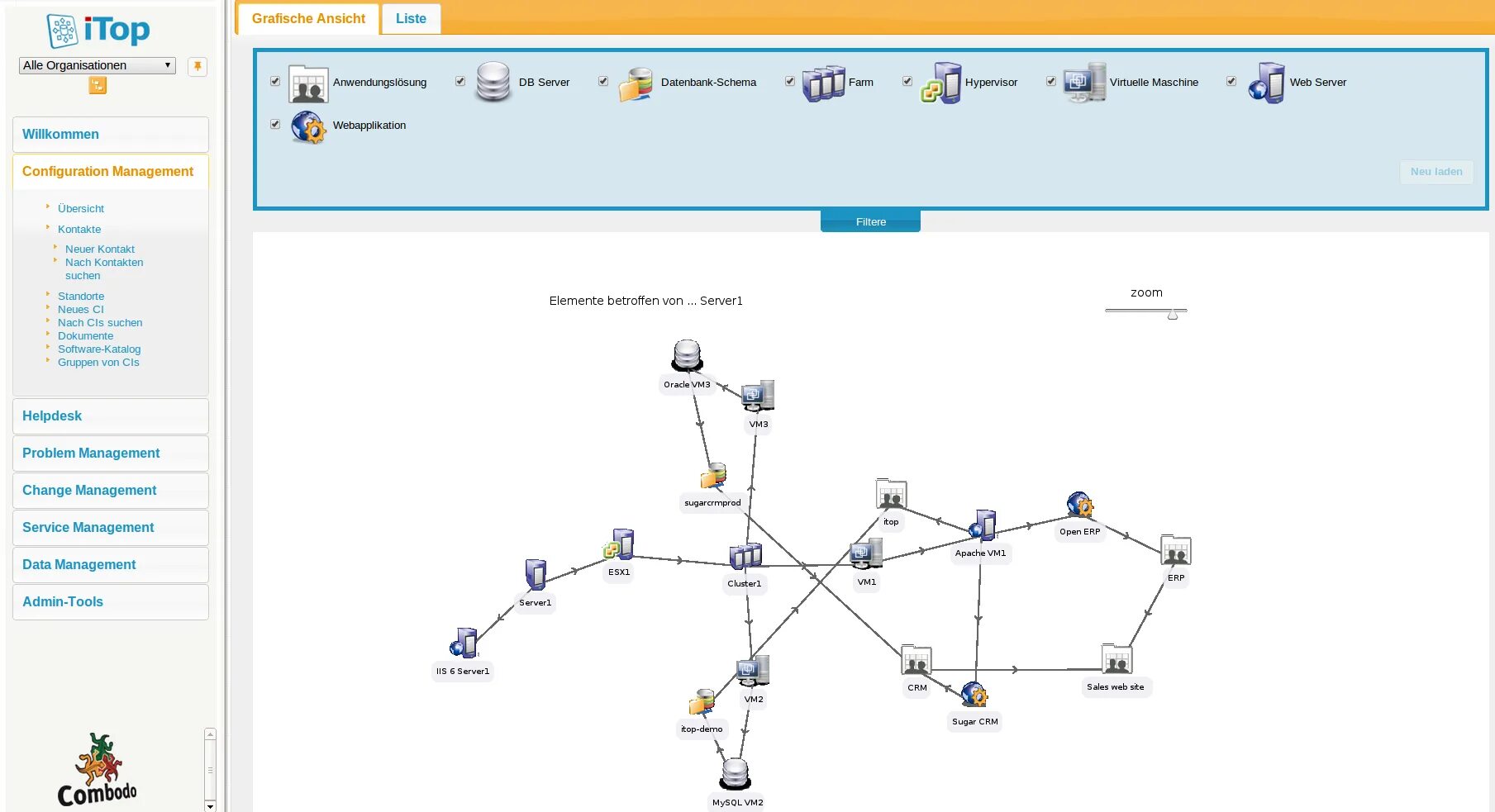Open the Alle Organisationen dropdown
The width and height of the screenshot is (1495, 812).
(x=98, y=65)
